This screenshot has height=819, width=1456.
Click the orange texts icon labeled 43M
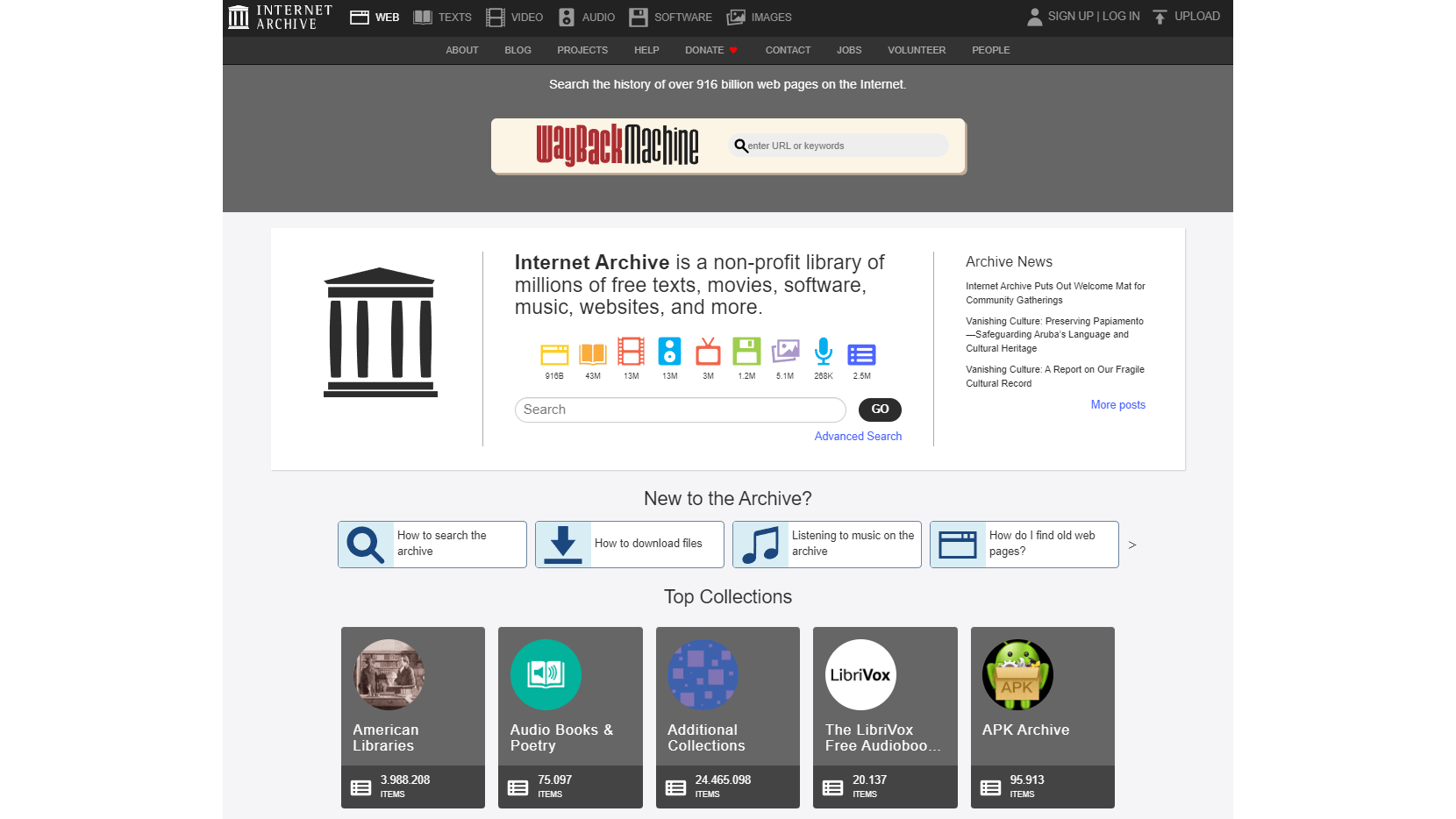pyautogui.click(x=593, y=353)
